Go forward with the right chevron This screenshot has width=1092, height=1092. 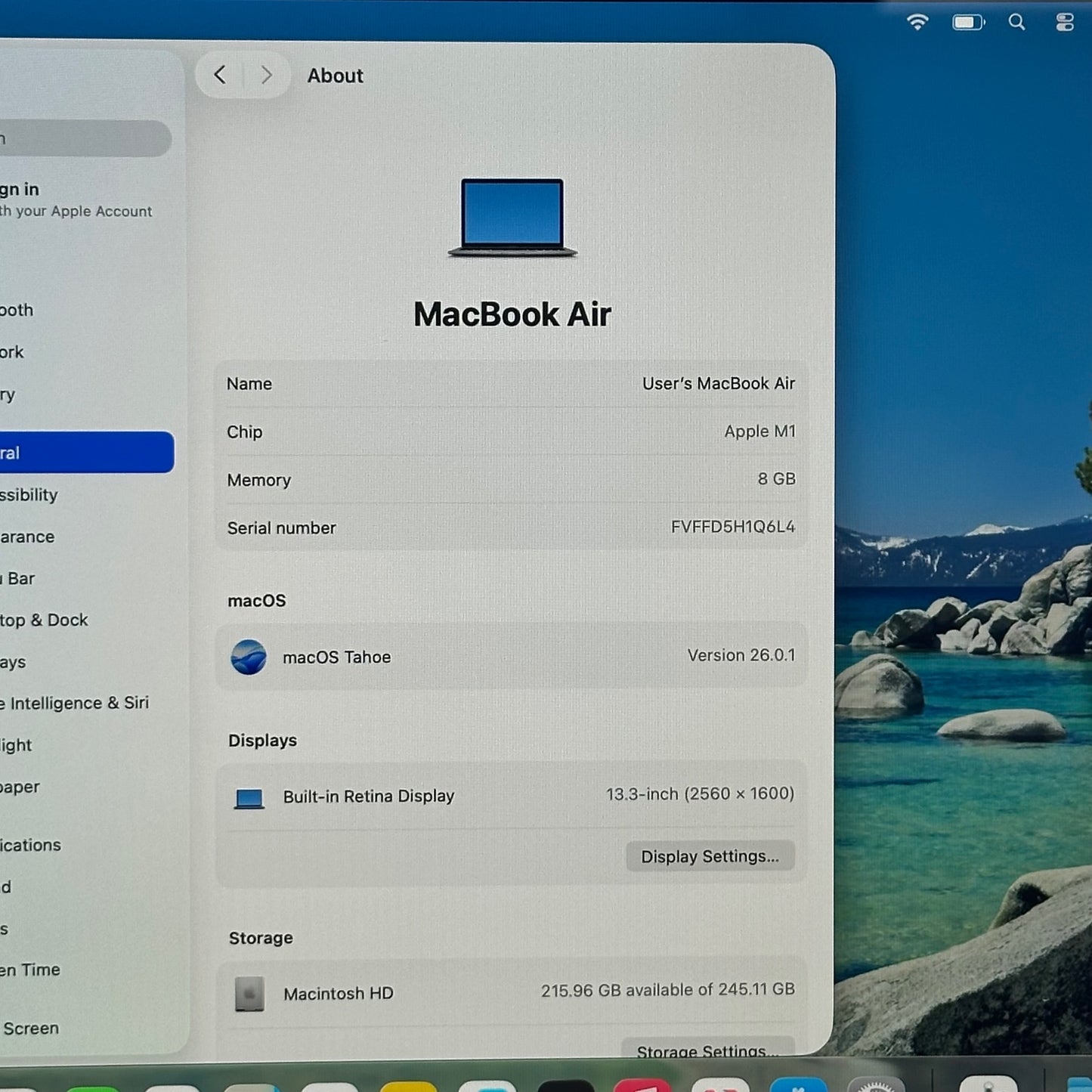tap(266, 75)
